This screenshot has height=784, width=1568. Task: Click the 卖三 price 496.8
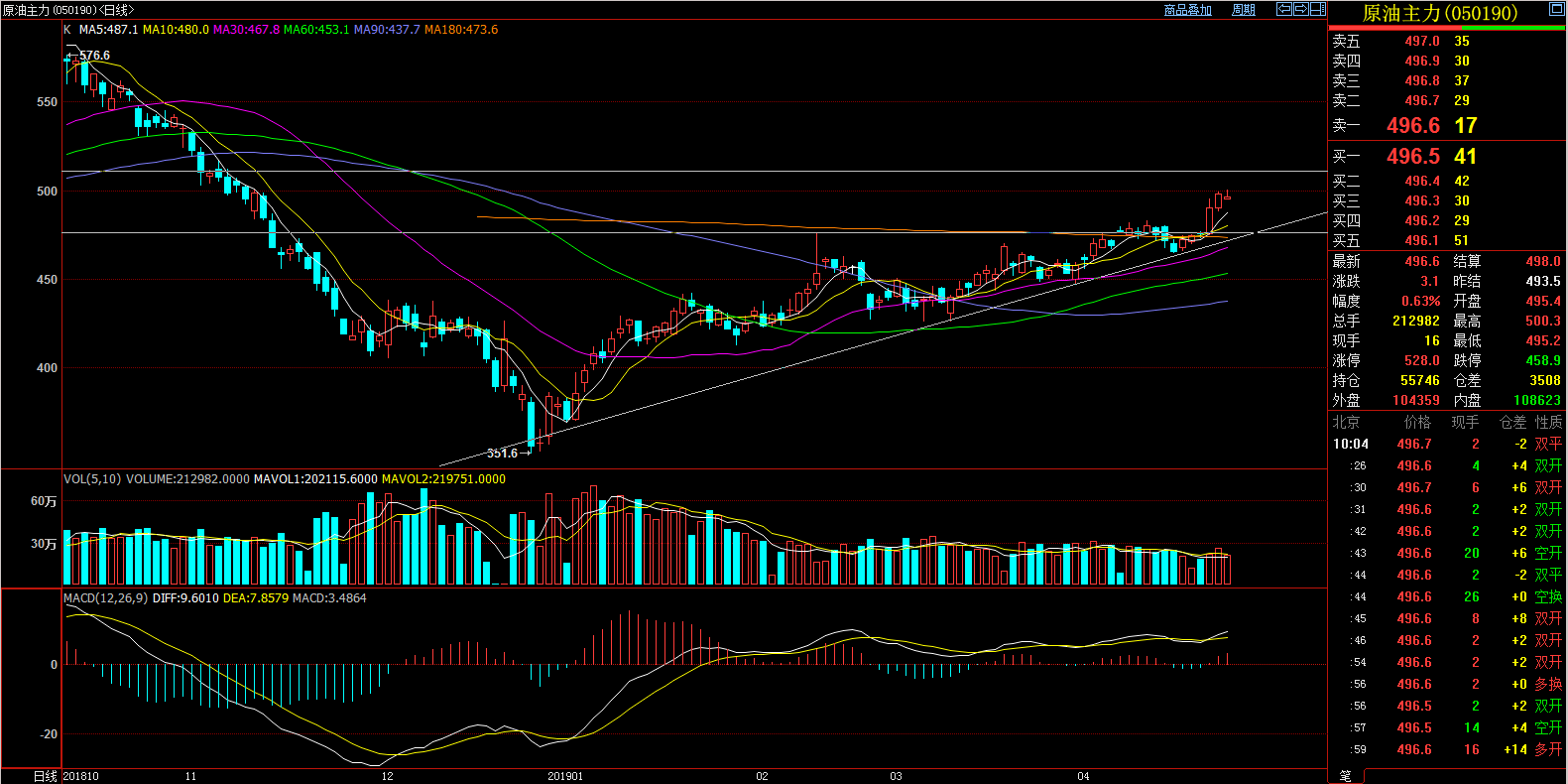(1422, 81)
